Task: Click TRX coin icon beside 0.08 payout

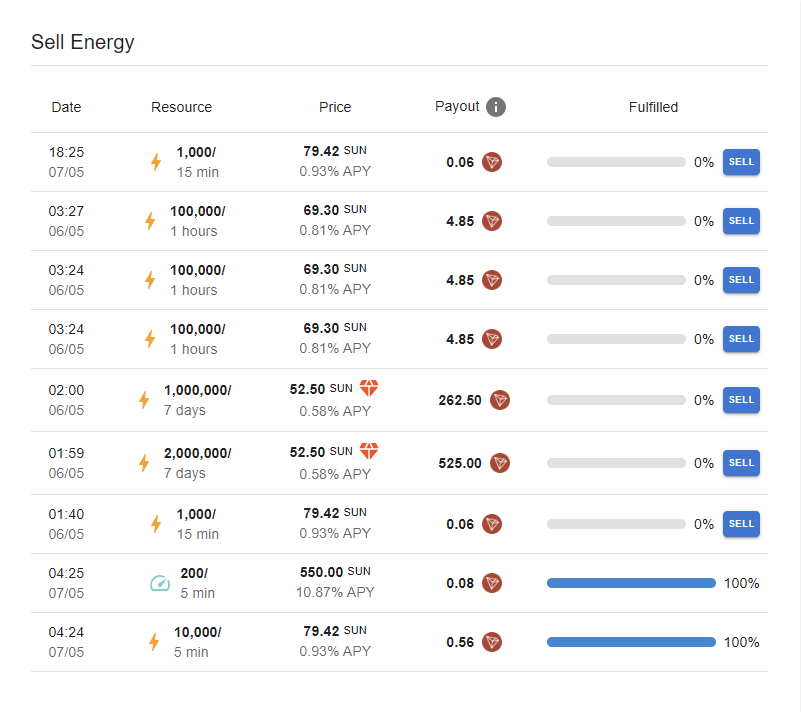Action: (491, 583)
